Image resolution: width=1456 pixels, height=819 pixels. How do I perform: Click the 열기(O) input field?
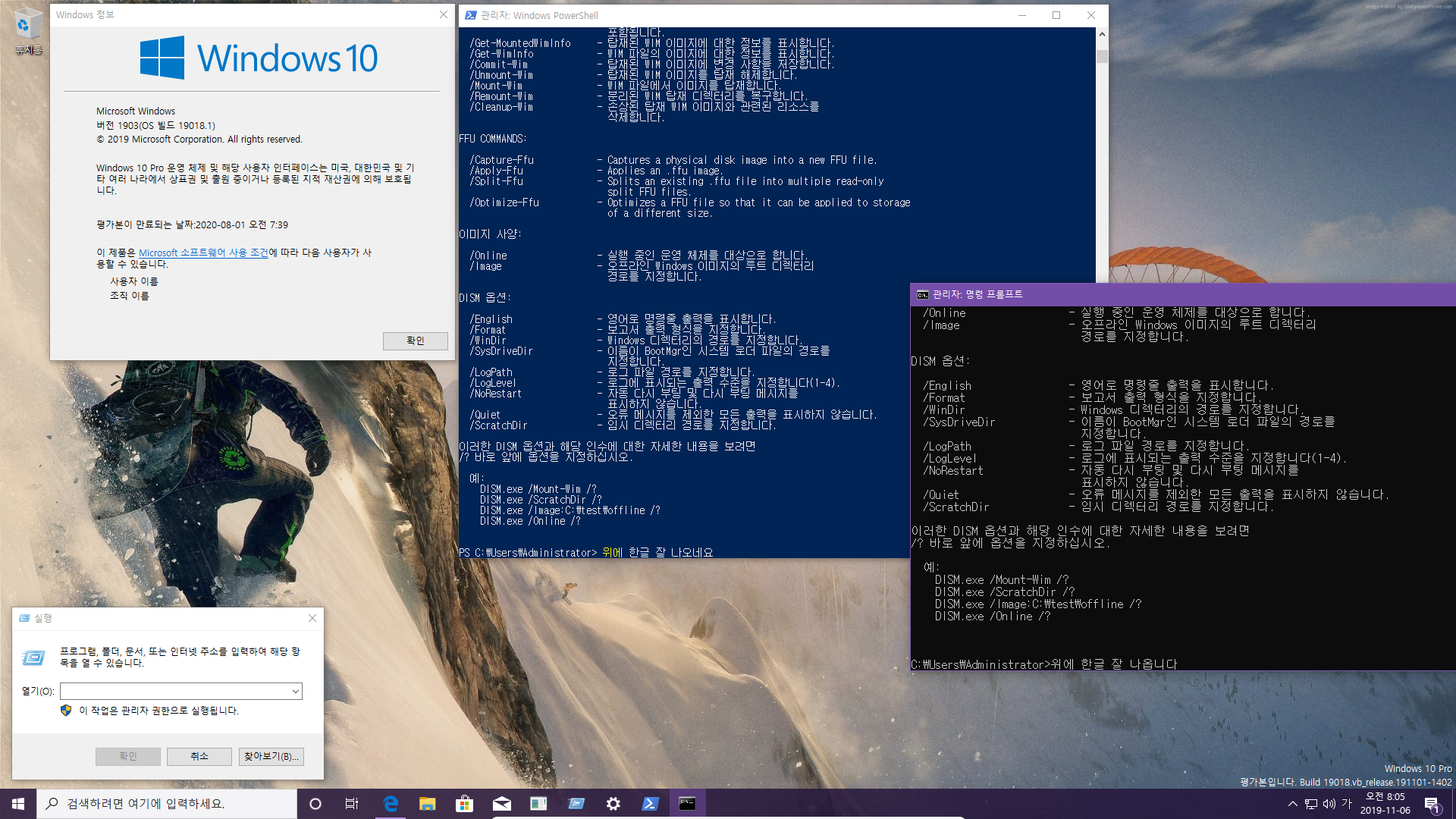tap(175, 691)
